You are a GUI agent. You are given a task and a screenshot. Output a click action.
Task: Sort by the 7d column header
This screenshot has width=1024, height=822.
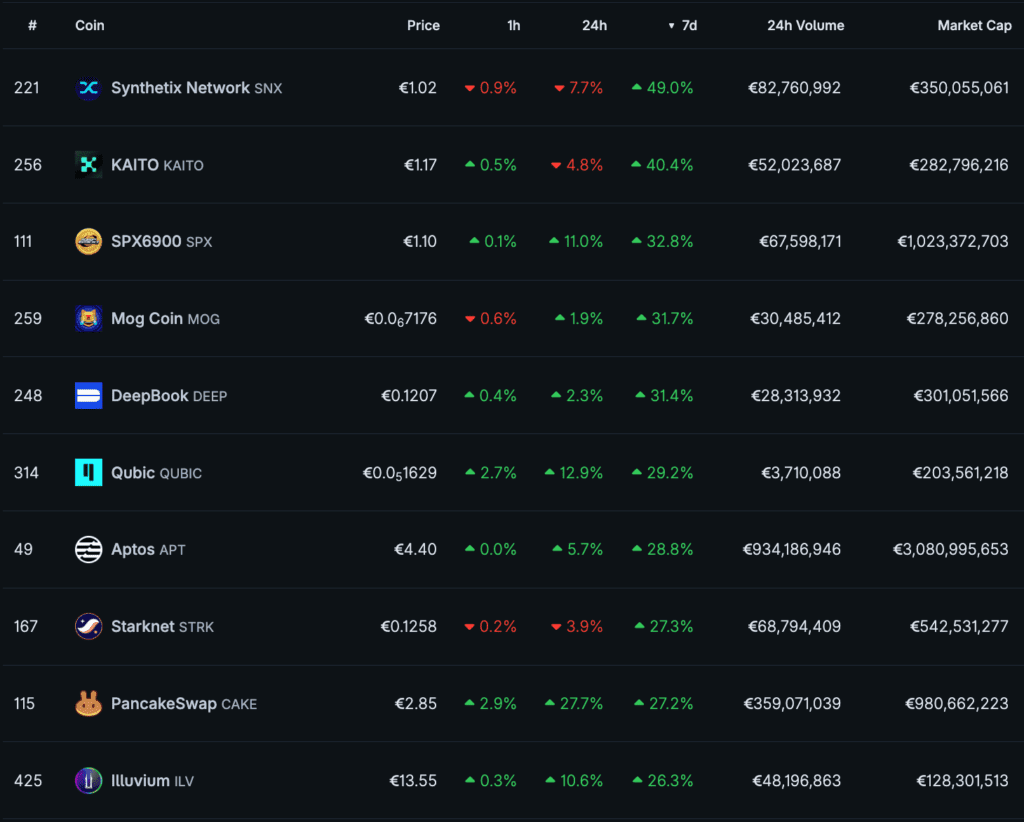(689, 25)
